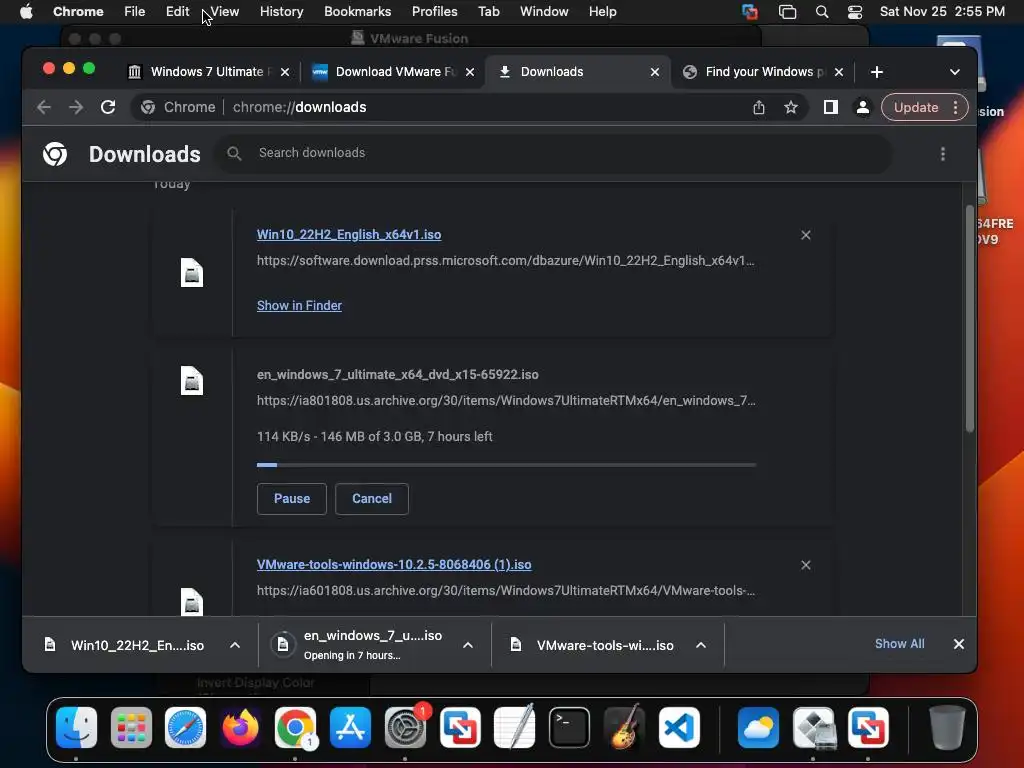Image resolution: width=1024 pixels, height=768 pixels.
Task: Cancel the Windows 7 ISO download
Action: tap(372, 499)
